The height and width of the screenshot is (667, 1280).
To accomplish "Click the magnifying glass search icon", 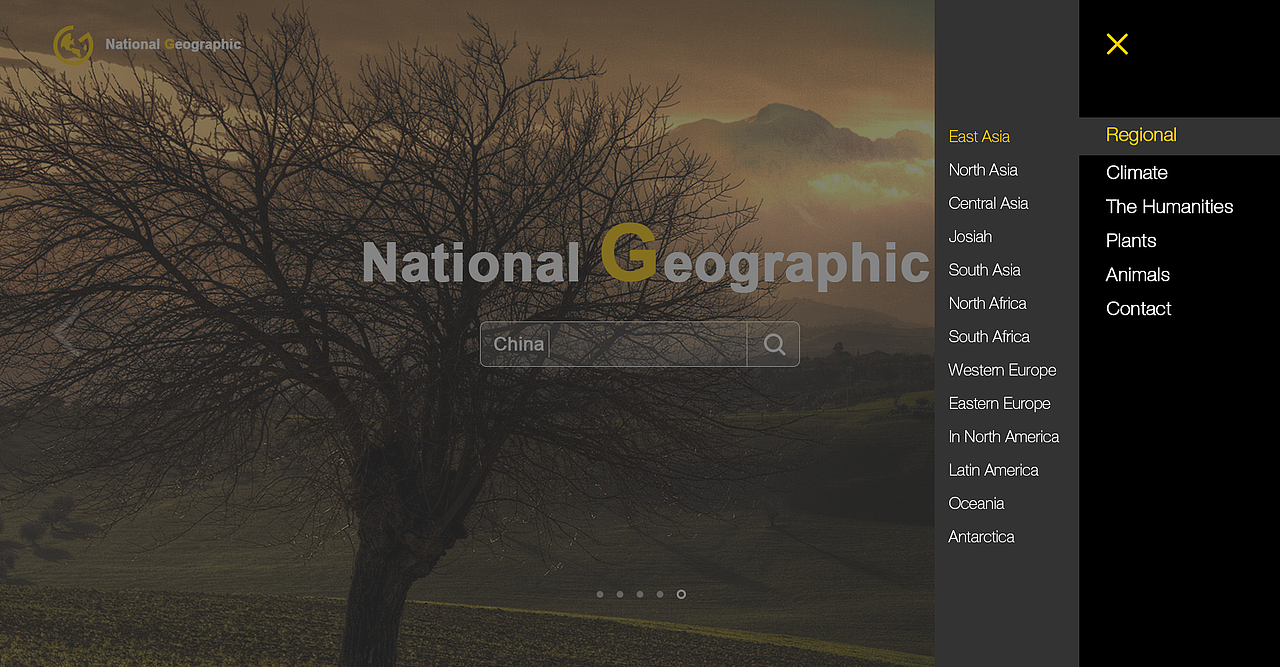I will tap(774, 344).
